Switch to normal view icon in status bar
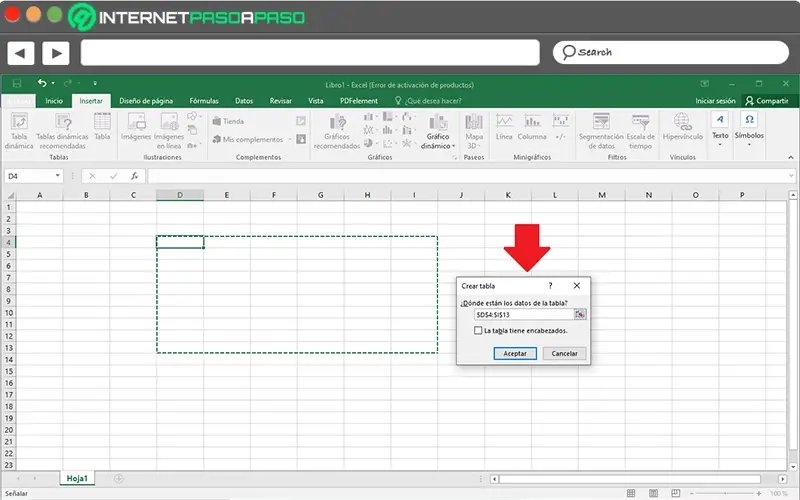This screenshot has width=800, height=500. tap(631, 493)
